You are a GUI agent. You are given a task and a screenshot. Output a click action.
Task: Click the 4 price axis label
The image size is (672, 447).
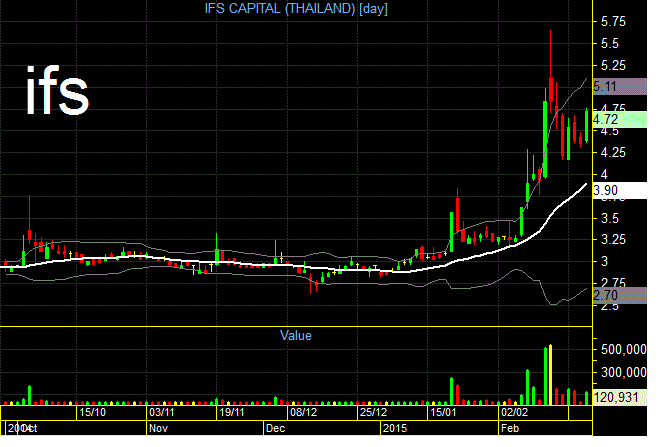pos(604,174)
